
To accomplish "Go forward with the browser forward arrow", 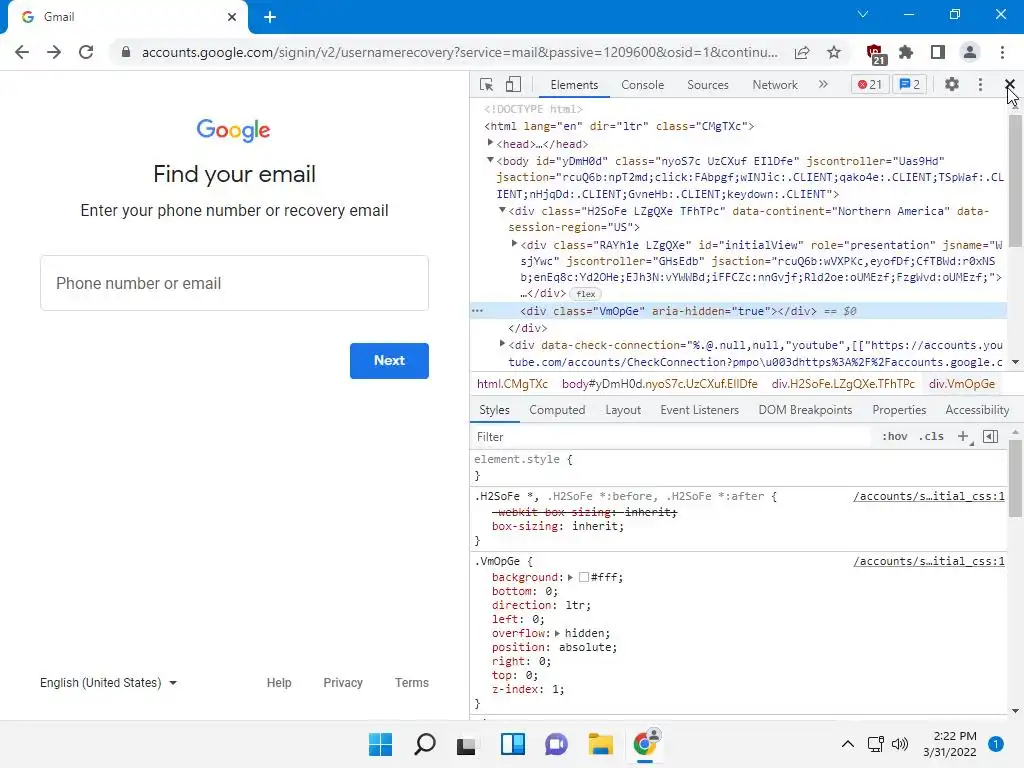I will pyautogui.click(x=54, y=52).
